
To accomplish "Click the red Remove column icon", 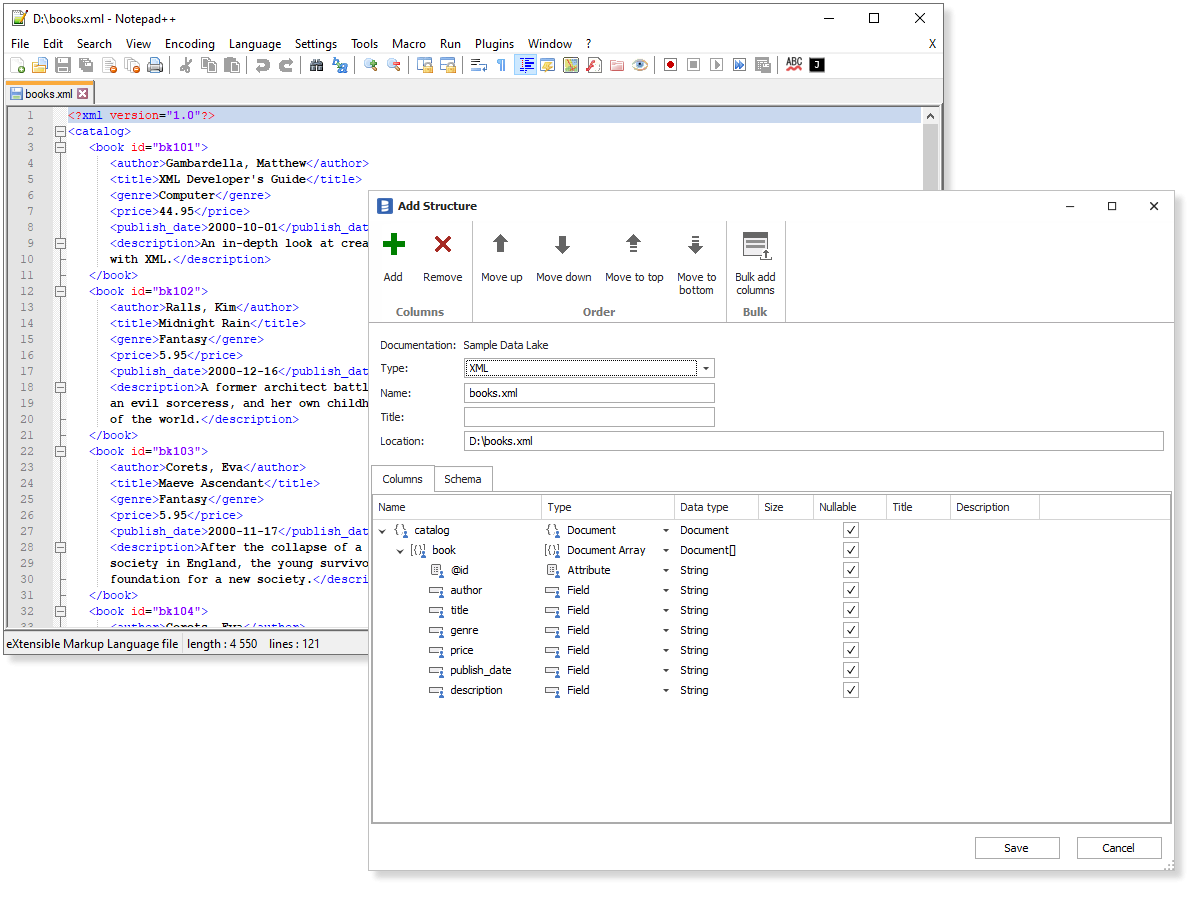I will pos(443,245).
